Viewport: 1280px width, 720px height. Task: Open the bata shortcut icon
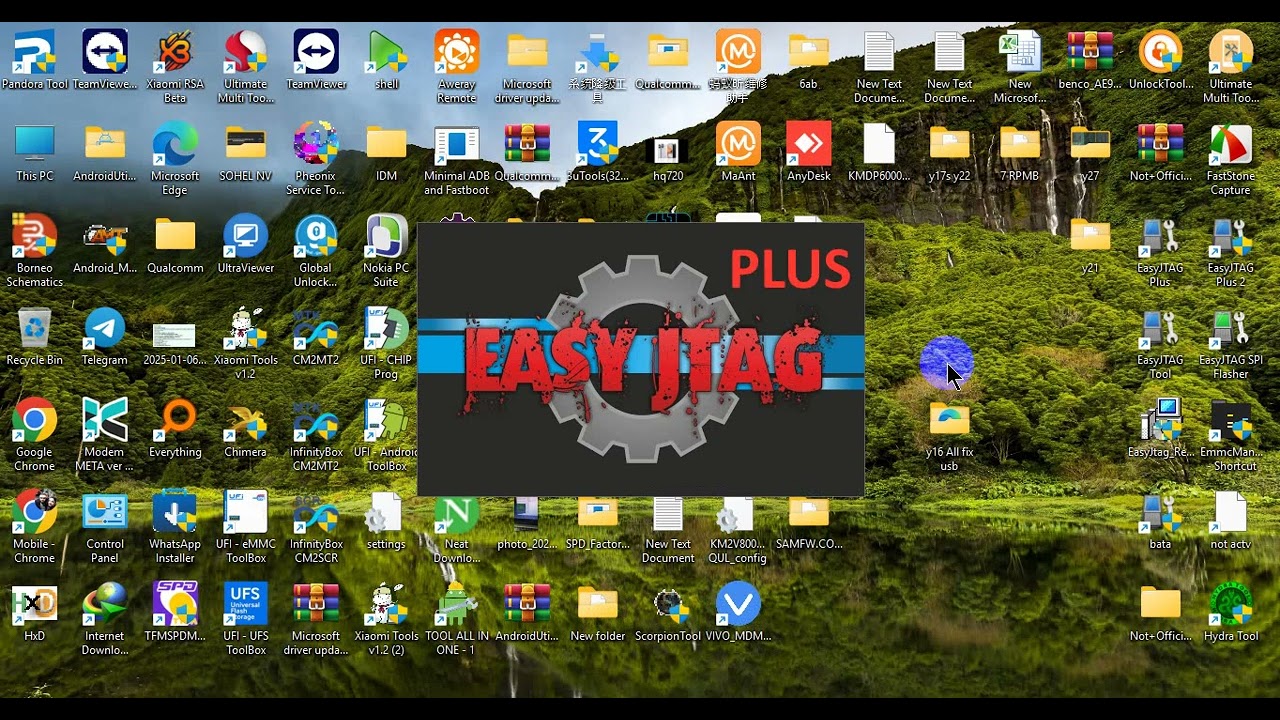tap(1160, 520)
